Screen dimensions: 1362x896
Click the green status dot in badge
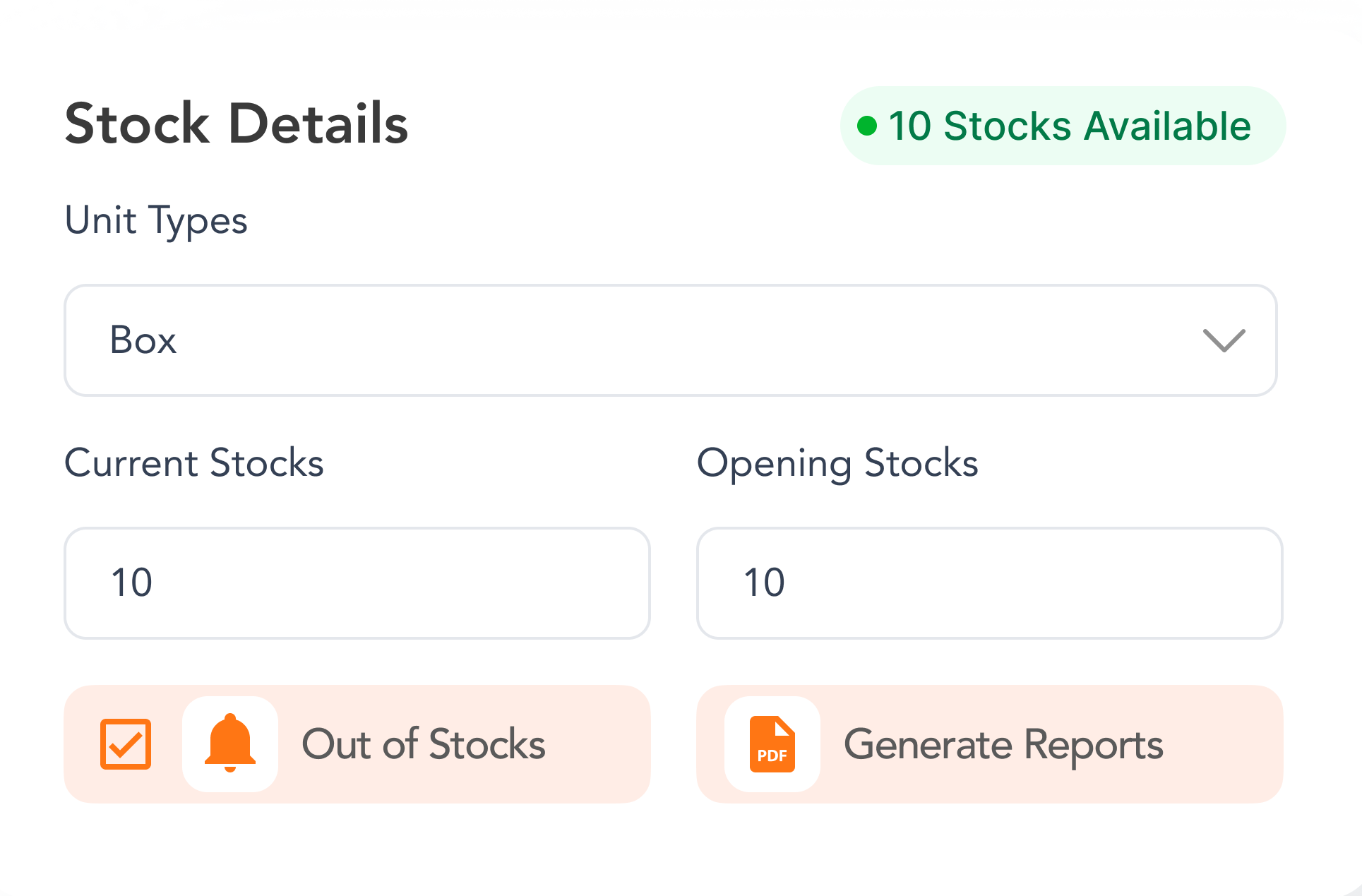pyautogui.click(x=867, y=126)
